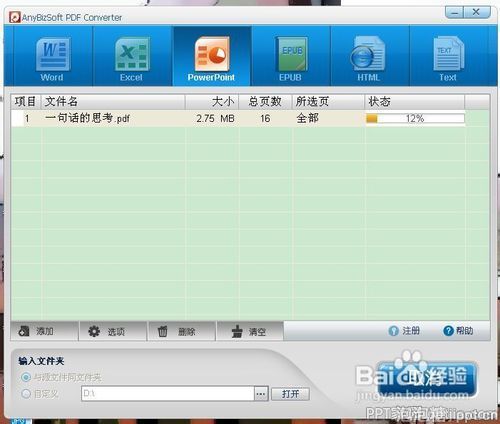This screenshot has height=424, width=500.
Task: Click 删除 (Delete) trash button
Action: pyautogui.click(x=181, y=331)
